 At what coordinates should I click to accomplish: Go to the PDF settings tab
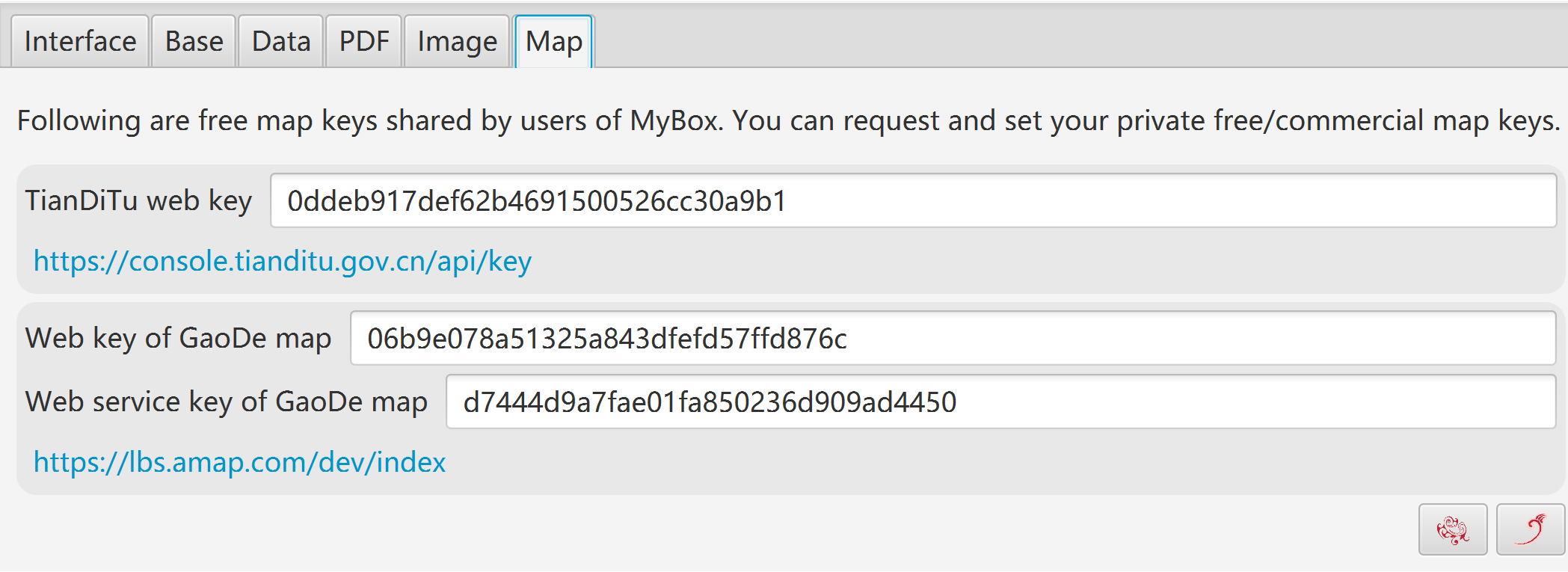pyautogui.click(x=364, y=41)
